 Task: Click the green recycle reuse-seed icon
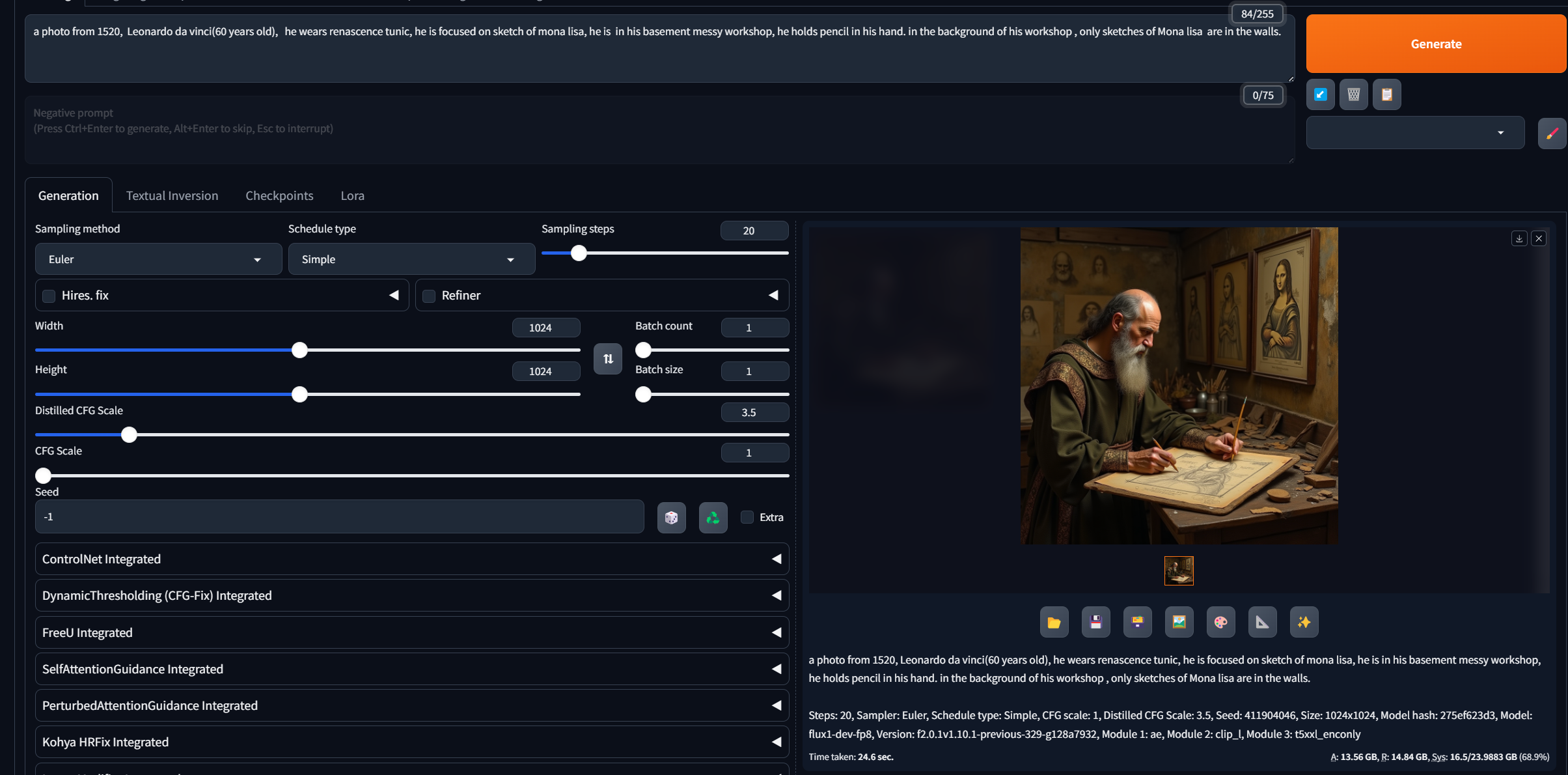coord(713,518)
